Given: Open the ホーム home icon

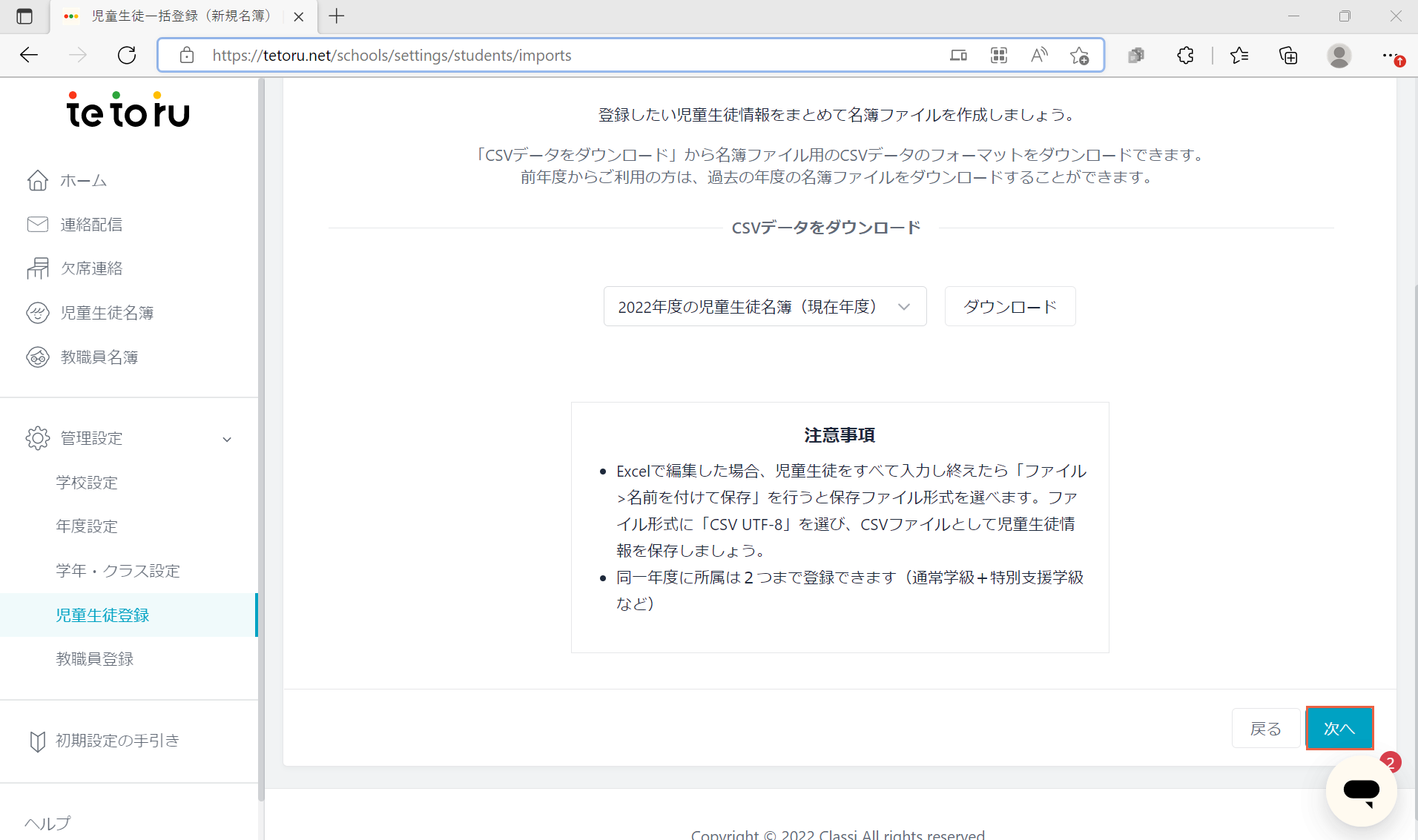Looking at the screenshot, I should (x=38, y=180).
